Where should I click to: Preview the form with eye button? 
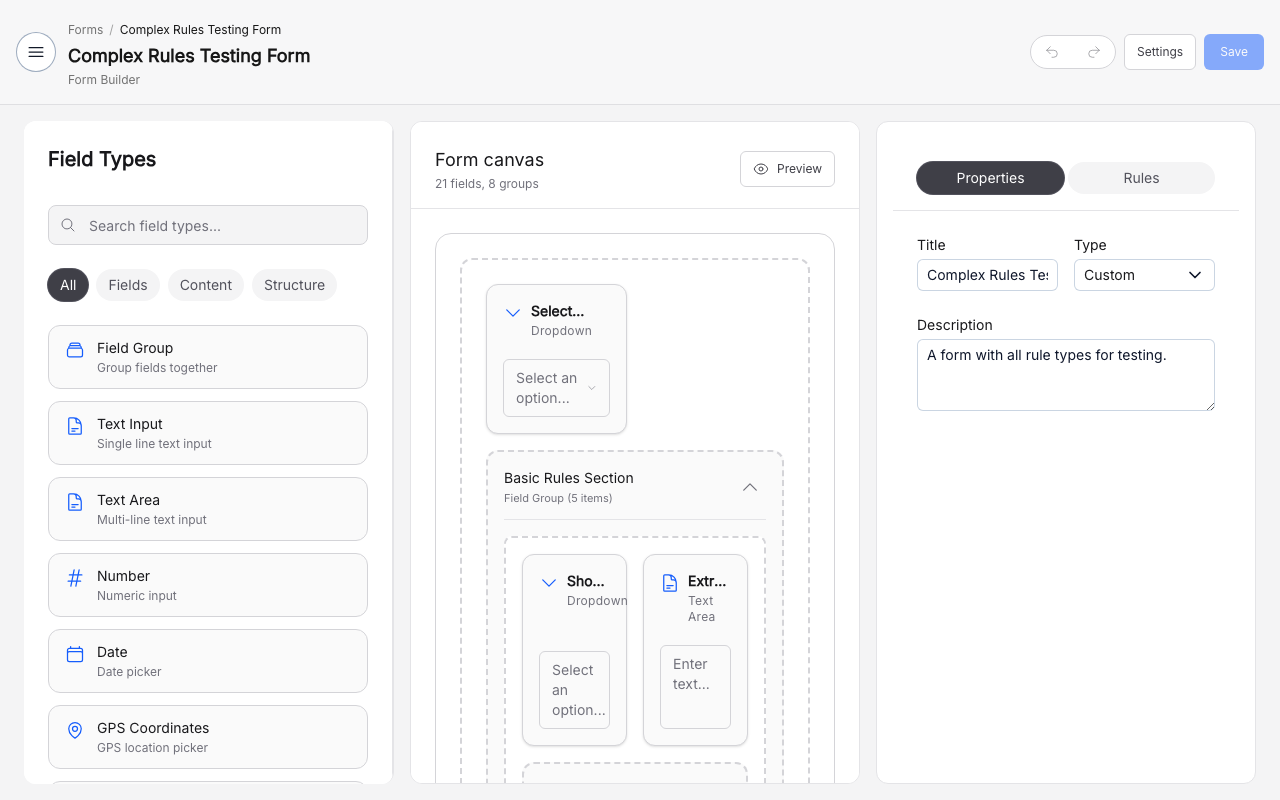pos(787,169)
